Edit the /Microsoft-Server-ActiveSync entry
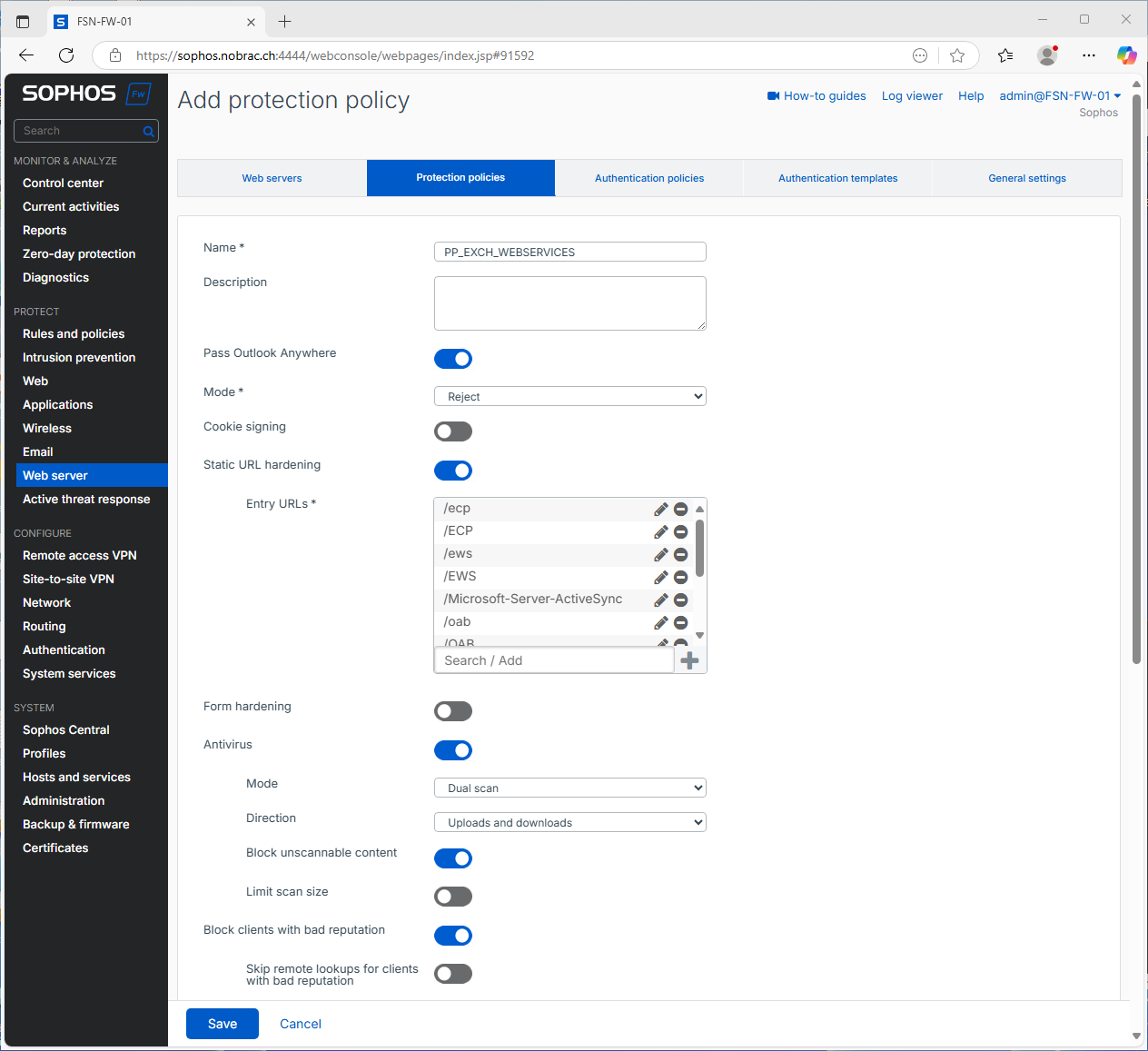 [661, 600]
